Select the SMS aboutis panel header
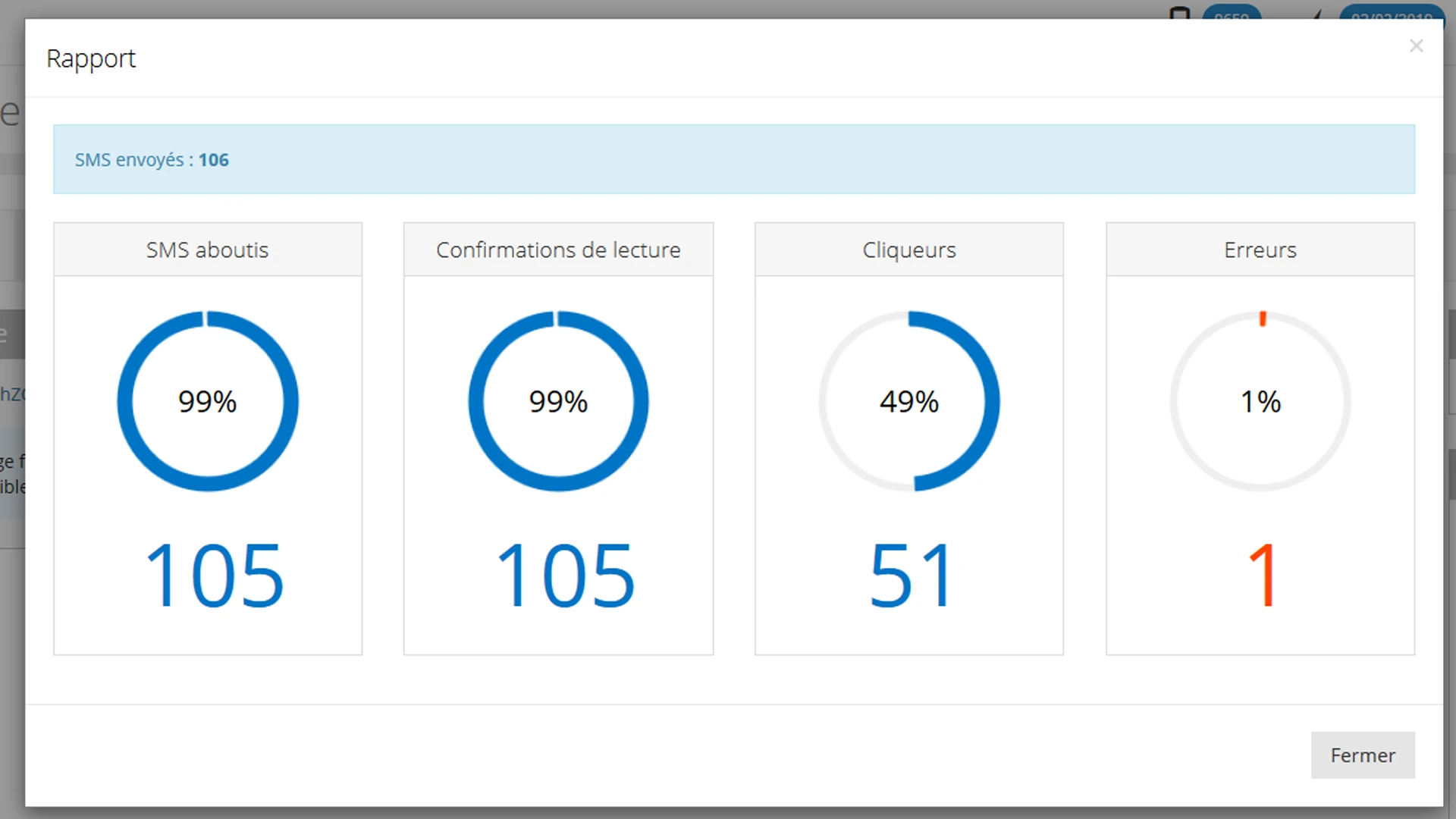 (x=207, y=250)
